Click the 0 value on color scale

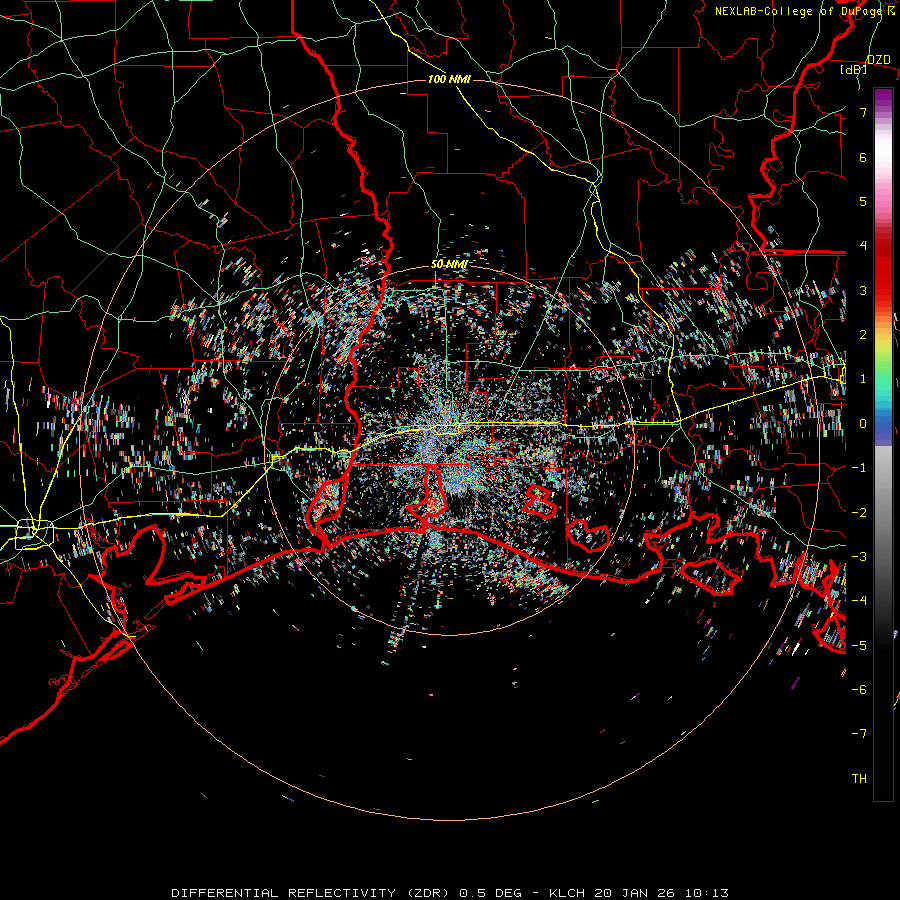(x=863, y=424)
